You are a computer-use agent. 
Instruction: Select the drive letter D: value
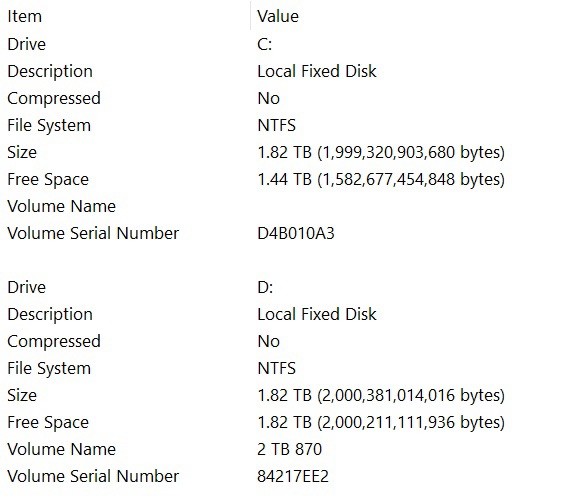coord(265,287)
